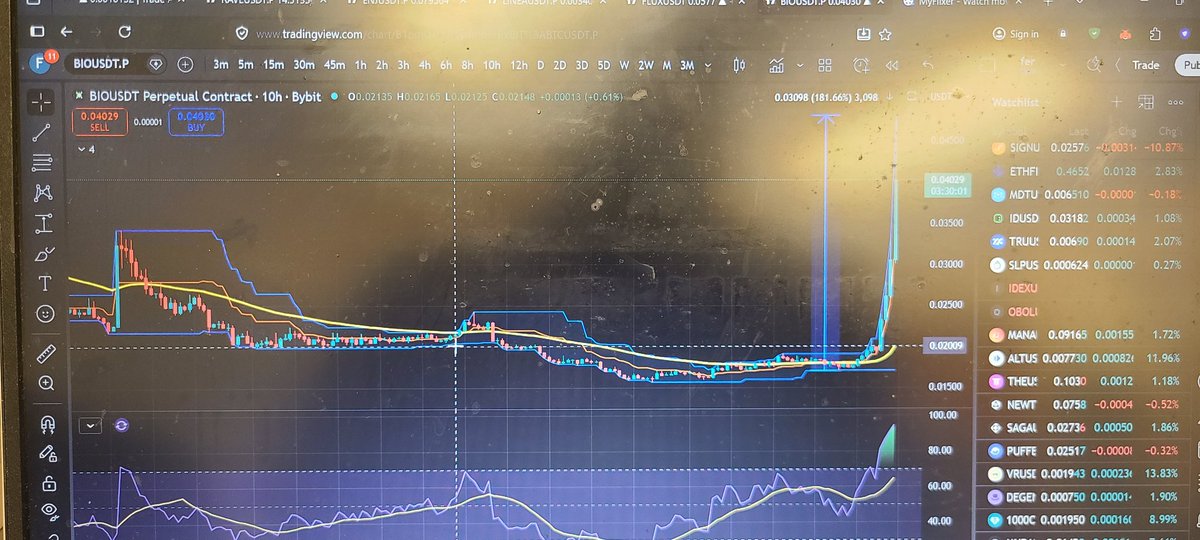Select the ruler measure tool

click(46, 353)
